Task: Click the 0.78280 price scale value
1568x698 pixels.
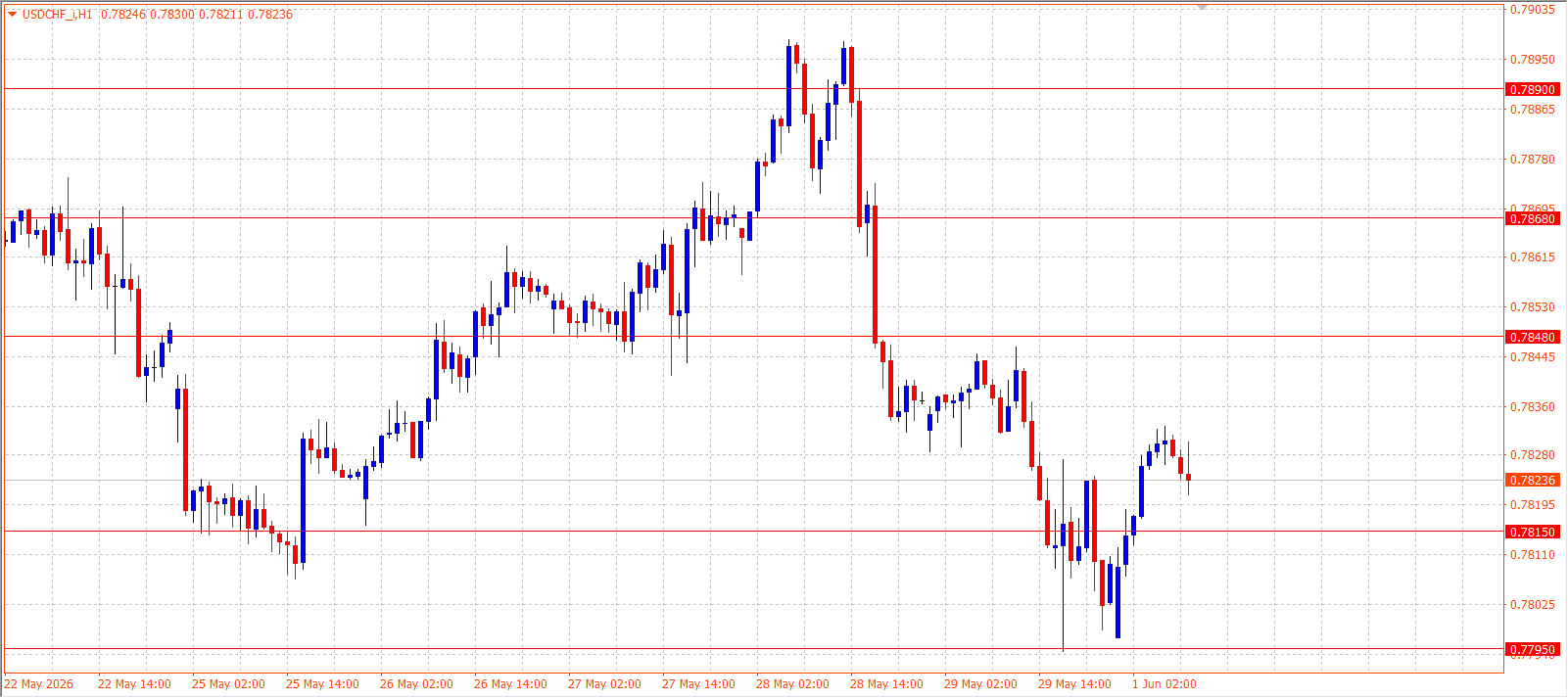Action: coord(1533,455)
